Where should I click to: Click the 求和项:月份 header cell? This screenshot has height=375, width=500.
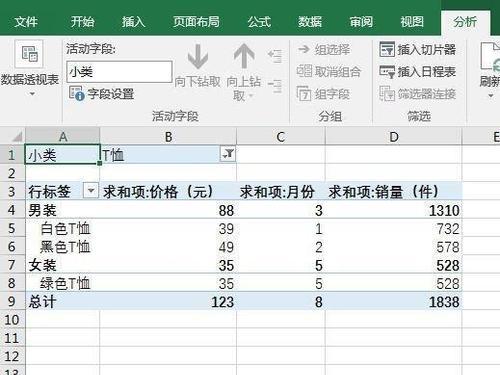coord(281,192)
